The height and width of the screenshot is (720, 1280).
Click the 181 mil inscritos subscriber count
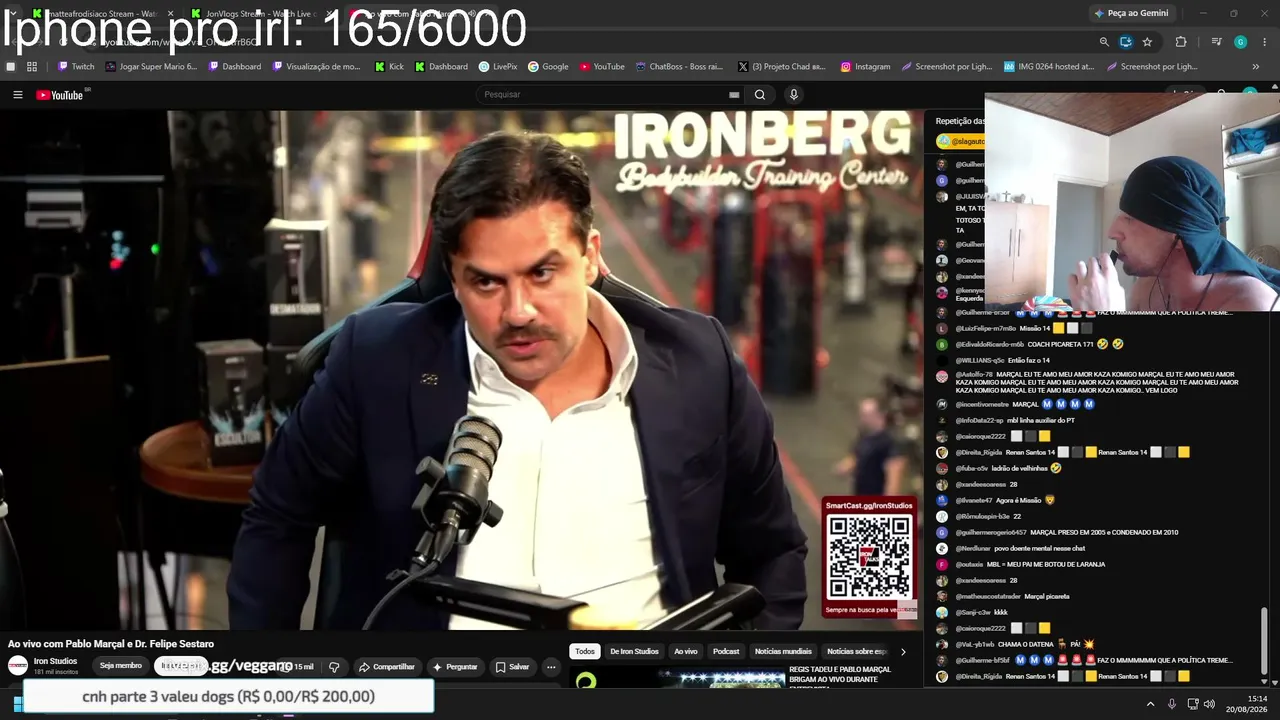tap(56, 672)
